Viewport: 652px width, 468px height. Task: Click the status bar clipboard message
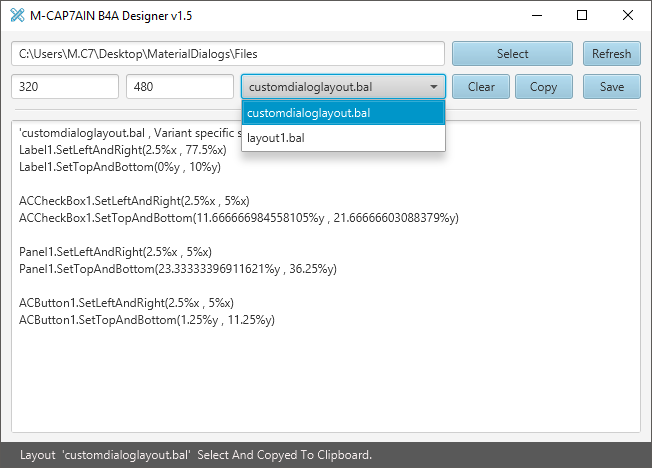tap(196, 455)
